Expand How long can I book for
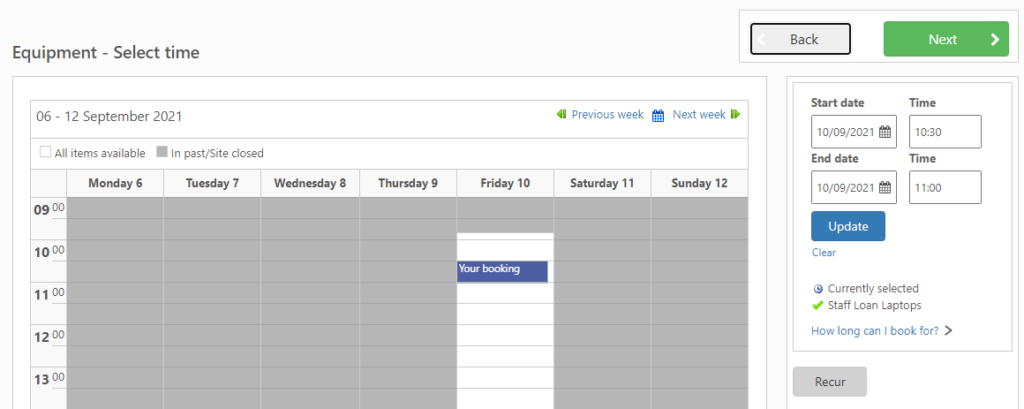Screen dimensions: 1024x409 coord(880,331)
